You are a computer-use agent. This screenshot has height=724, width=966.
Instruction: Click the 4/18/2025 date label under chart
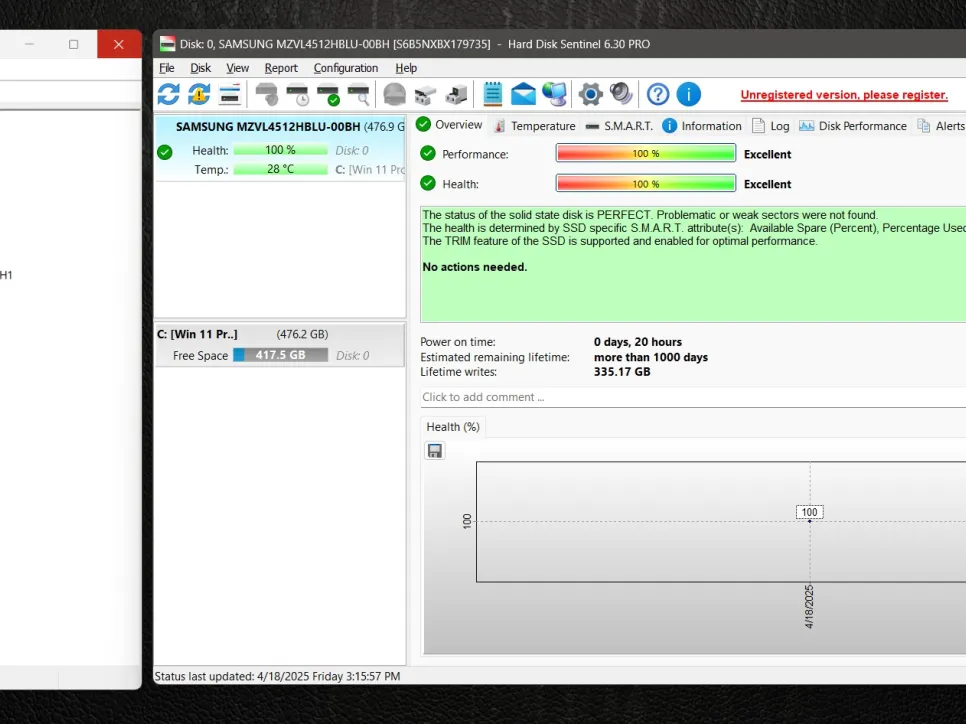(810, 606)
